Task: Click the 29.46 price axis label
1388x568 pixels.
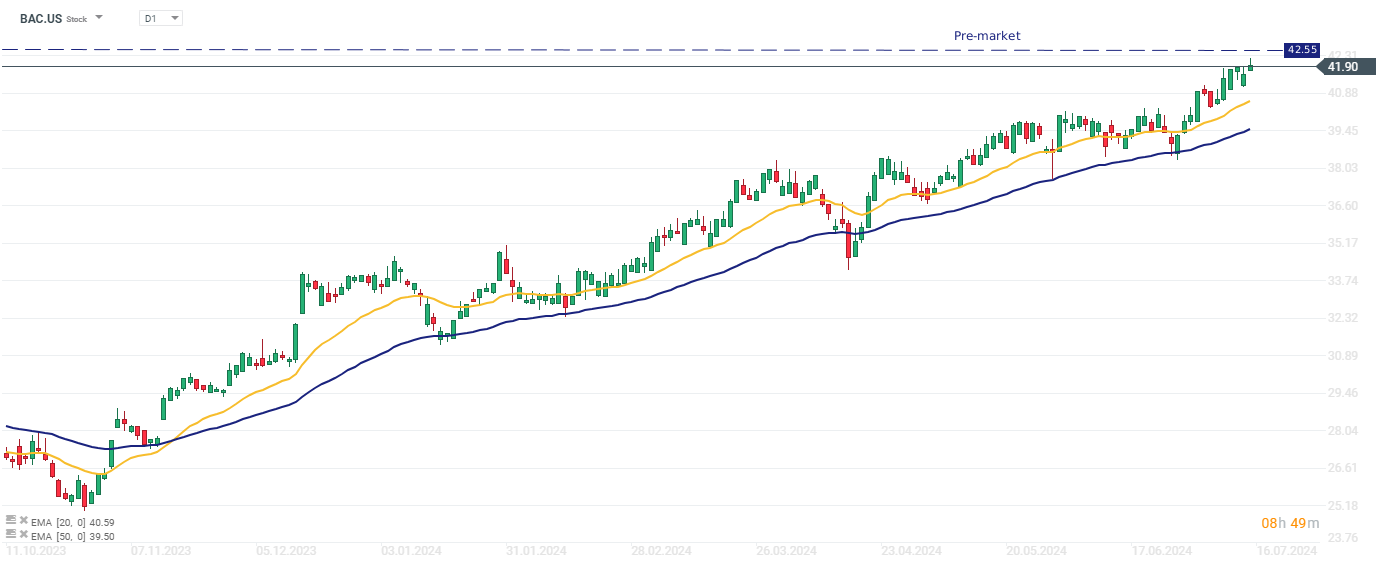Action: point(1342,393)
